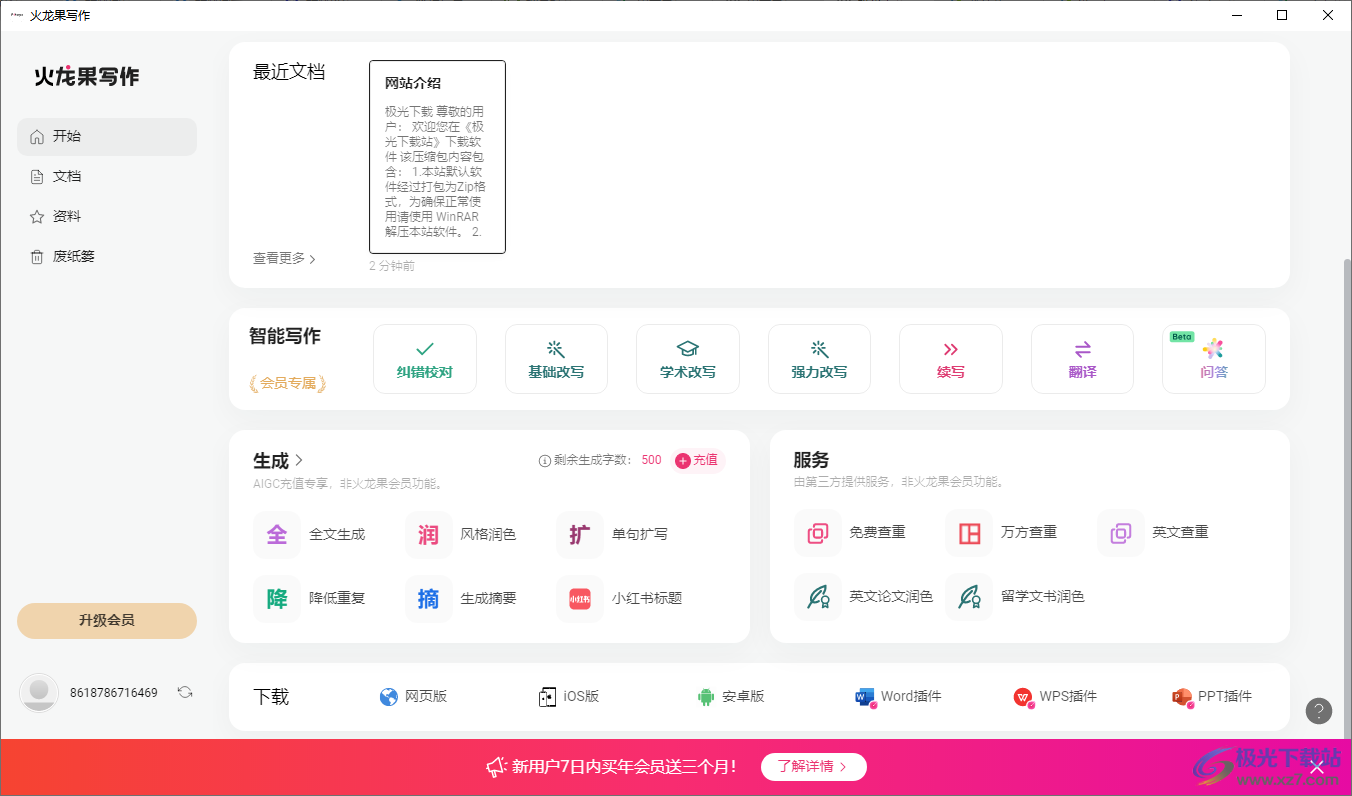The width and height of the screenshot is (1352, 796).
Task: Click the user avatar
Action: coord(39,692)
